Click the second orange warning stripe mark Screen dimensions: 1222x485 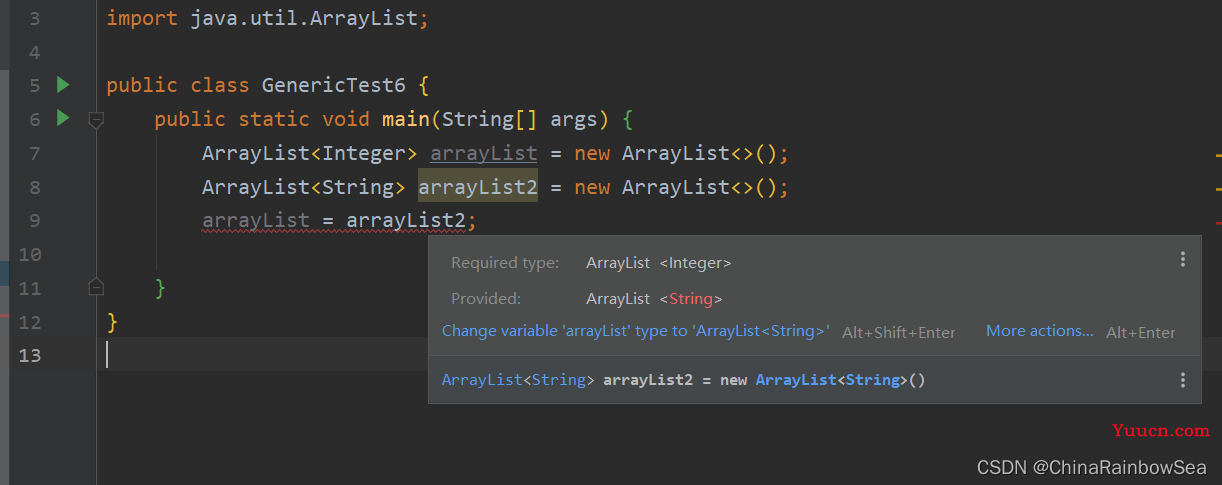[x=1218, y=188]
